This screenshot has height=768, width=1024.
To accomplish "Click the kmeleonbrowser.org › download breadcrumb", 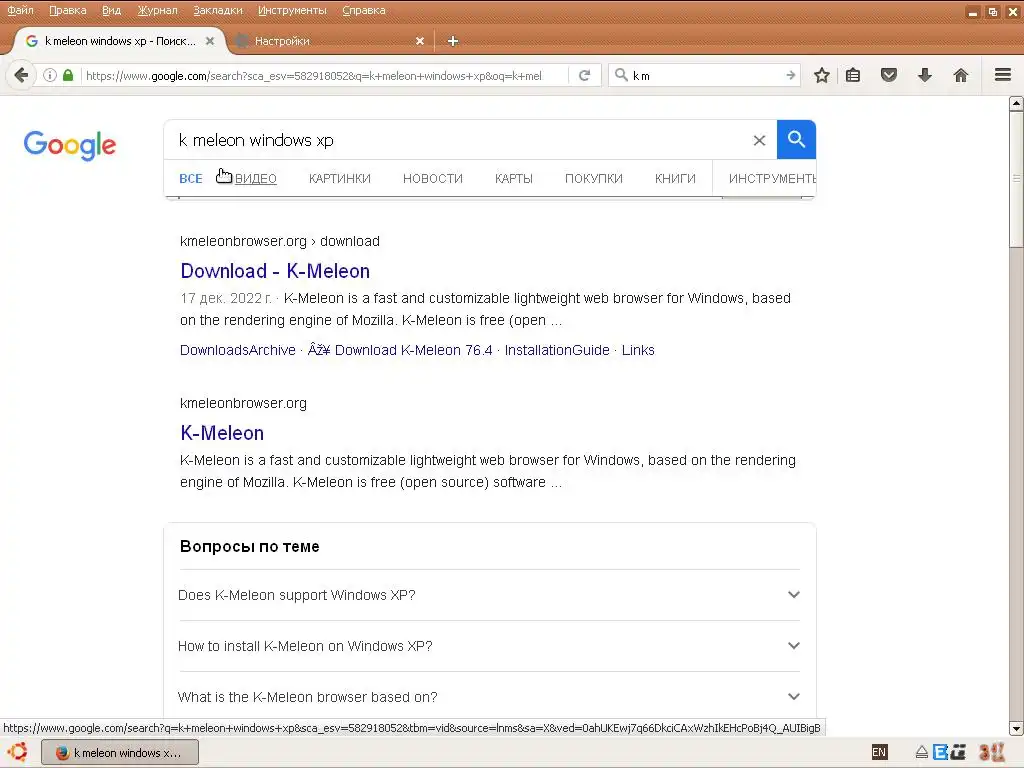I will point(280,241).
